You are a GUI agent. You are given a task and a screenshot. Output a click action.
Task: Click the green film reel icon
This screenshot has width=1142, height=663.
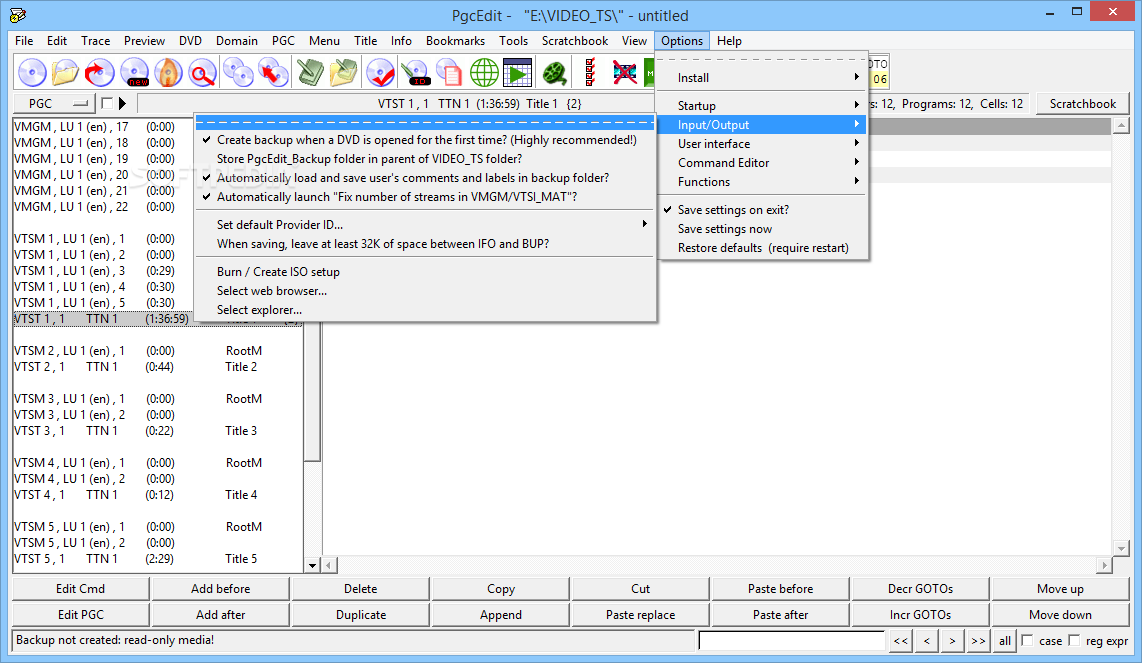555,73
